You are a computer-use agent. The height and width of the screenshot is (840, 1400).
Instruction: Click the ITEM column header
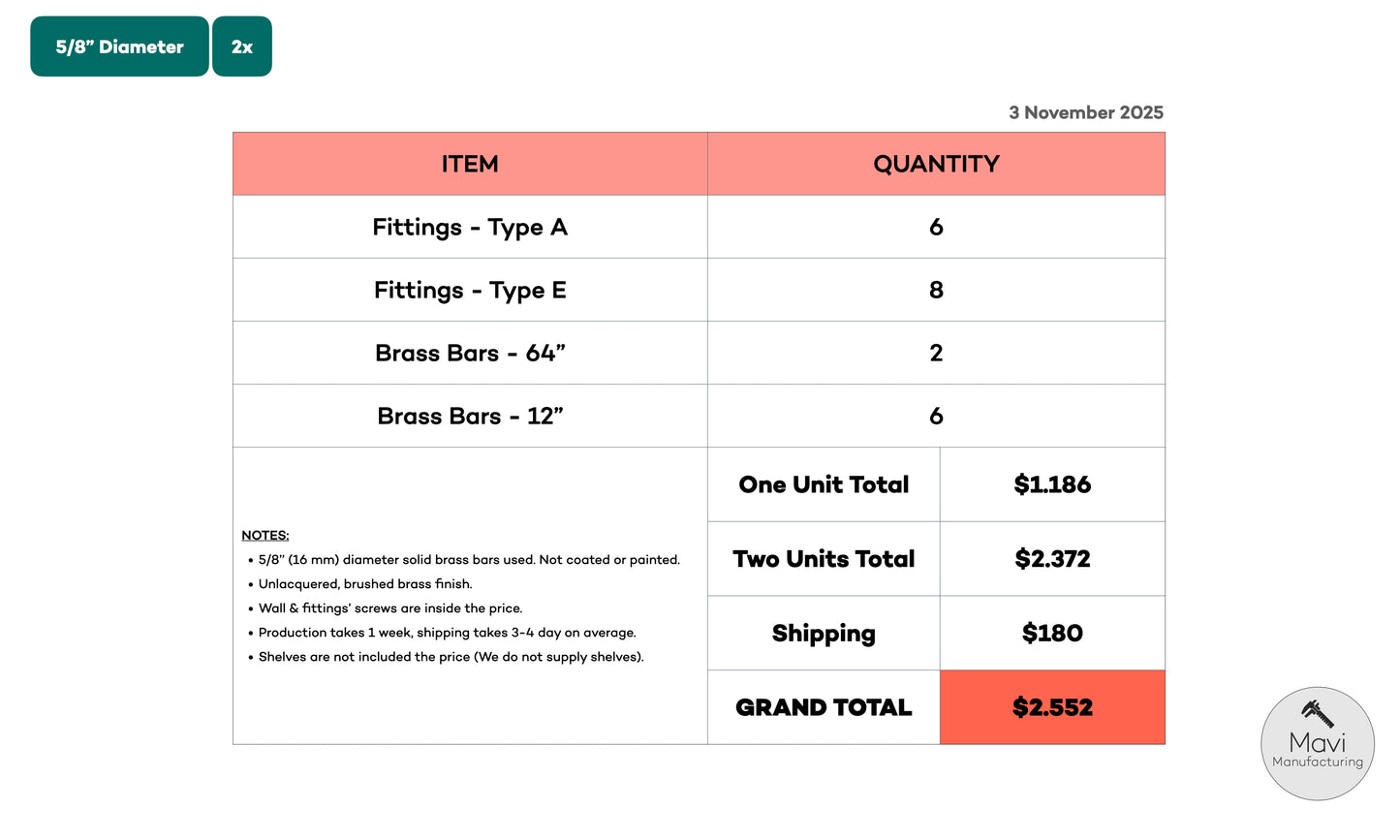coord(470,164)
